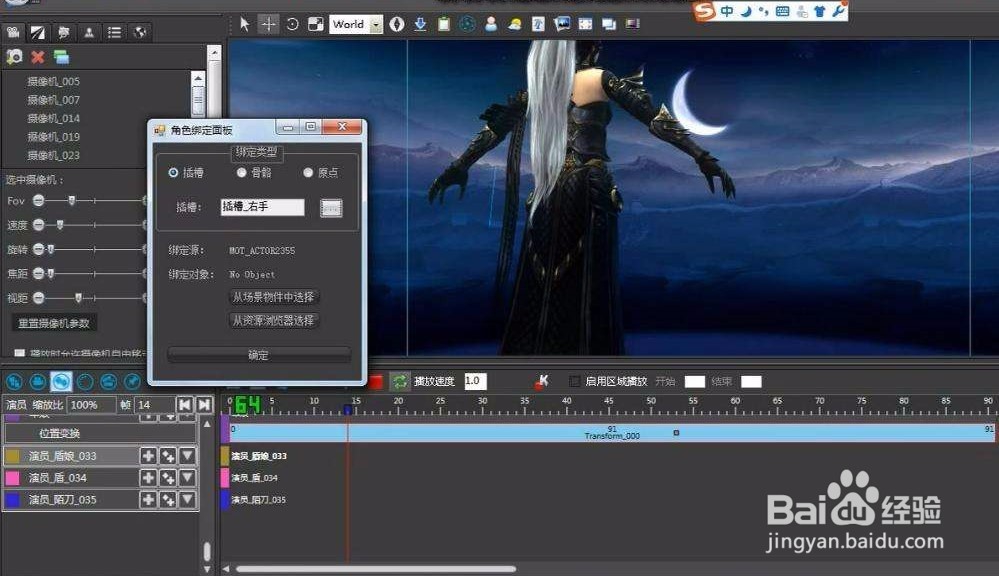Click the stacked blue-green windows icon
The width and height of the screenshot is (999, 576).
point(62,57)
